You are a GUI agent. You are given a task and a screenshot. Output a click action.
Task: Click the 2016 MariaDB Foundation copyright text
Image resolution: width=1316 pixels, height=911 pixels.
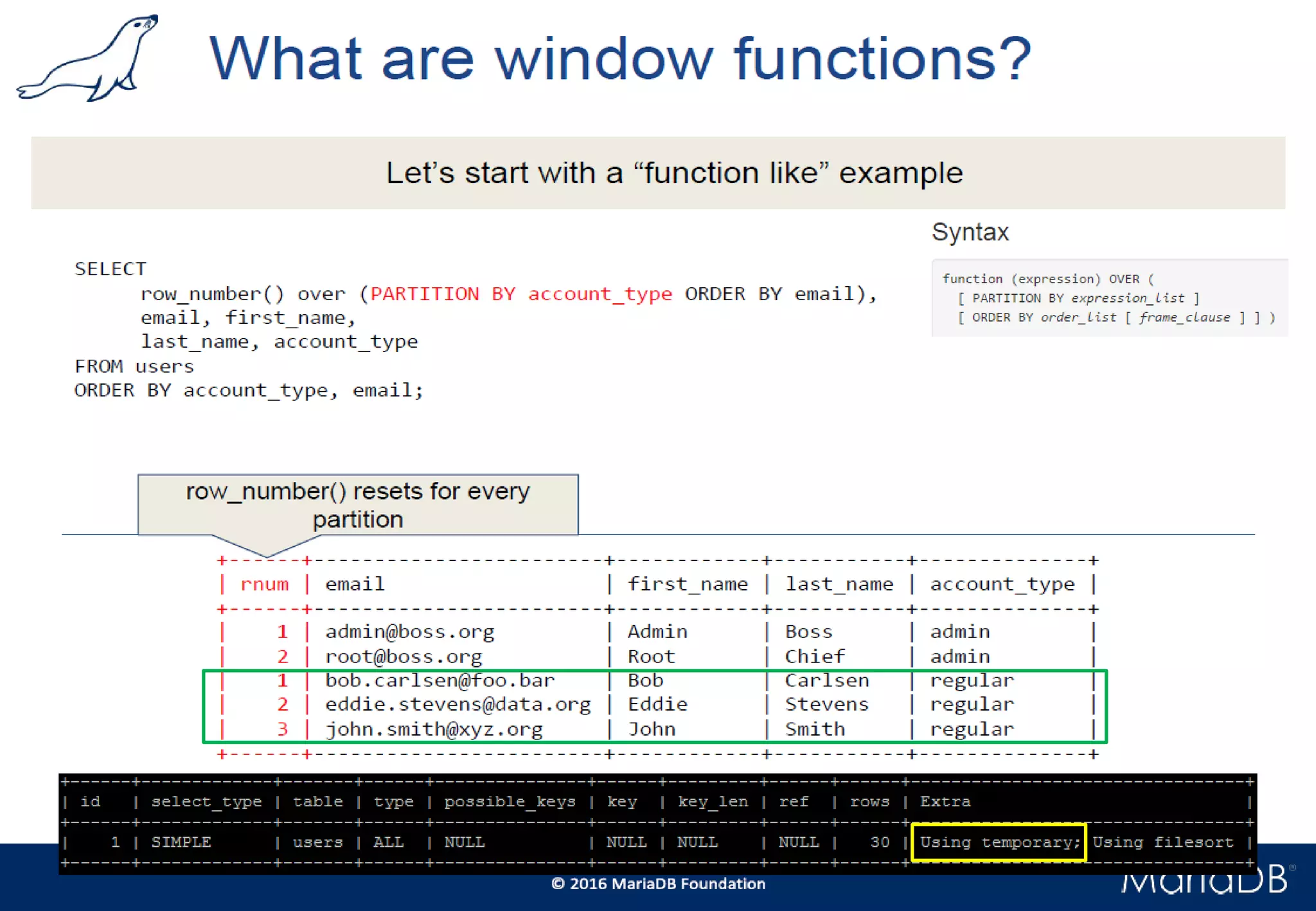click(658, 884)
